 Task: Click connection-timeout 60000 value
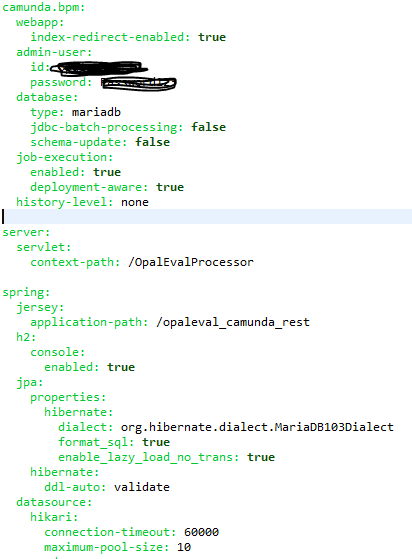click(201, 532)
